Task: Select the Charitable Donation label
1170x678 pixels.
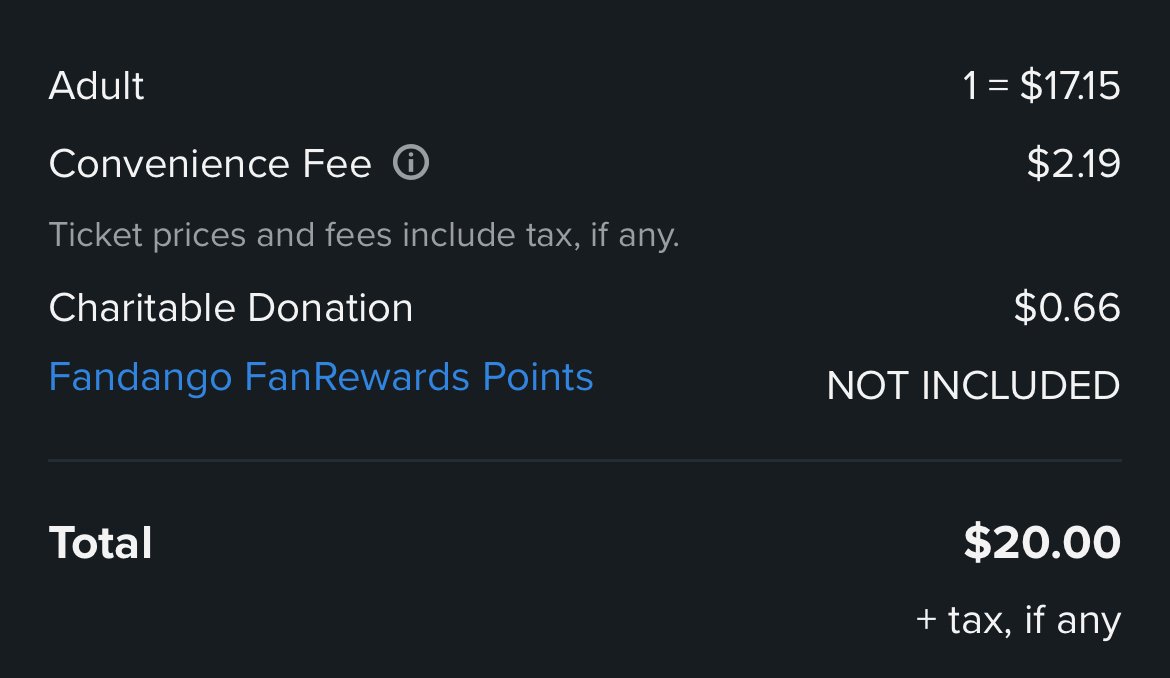Action: tap(231, 308)
